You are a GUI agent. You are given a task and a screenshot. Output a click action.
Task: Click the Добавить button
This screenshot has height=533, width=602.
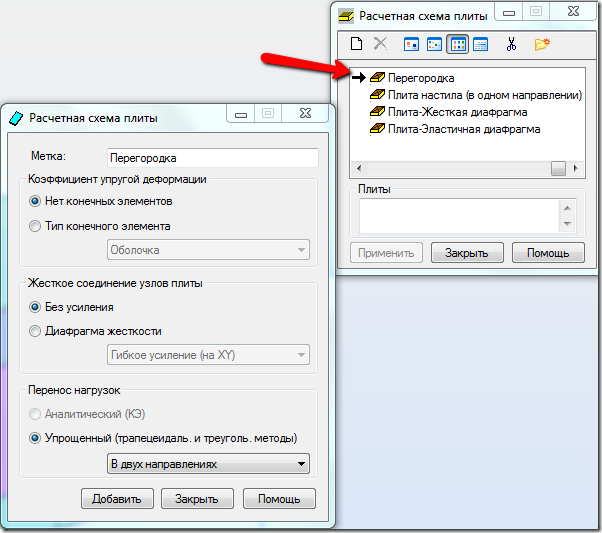point(117,499)
